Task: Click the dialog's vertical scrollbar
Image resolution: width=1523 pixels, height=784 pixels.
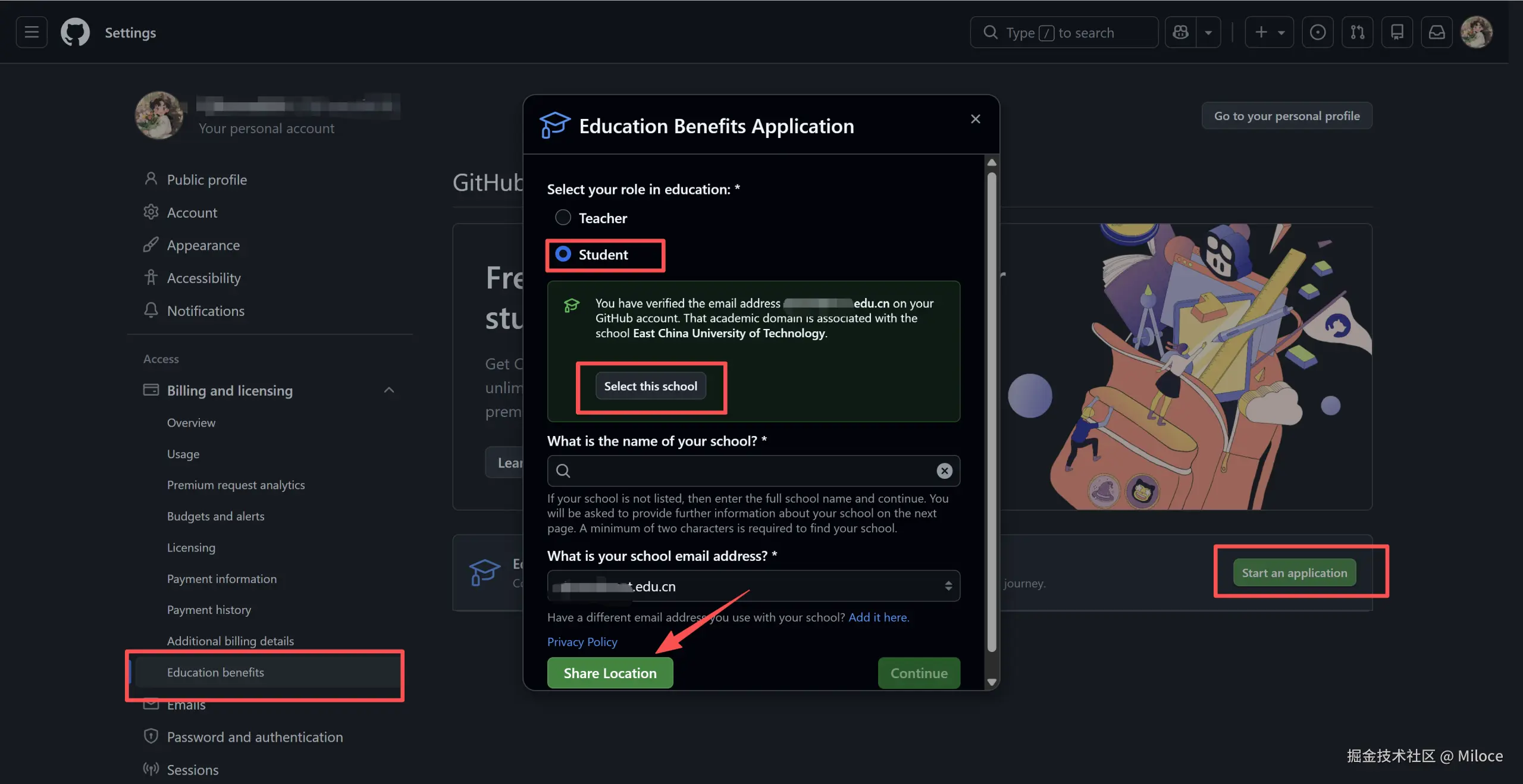Action: (x=991, y=410)
